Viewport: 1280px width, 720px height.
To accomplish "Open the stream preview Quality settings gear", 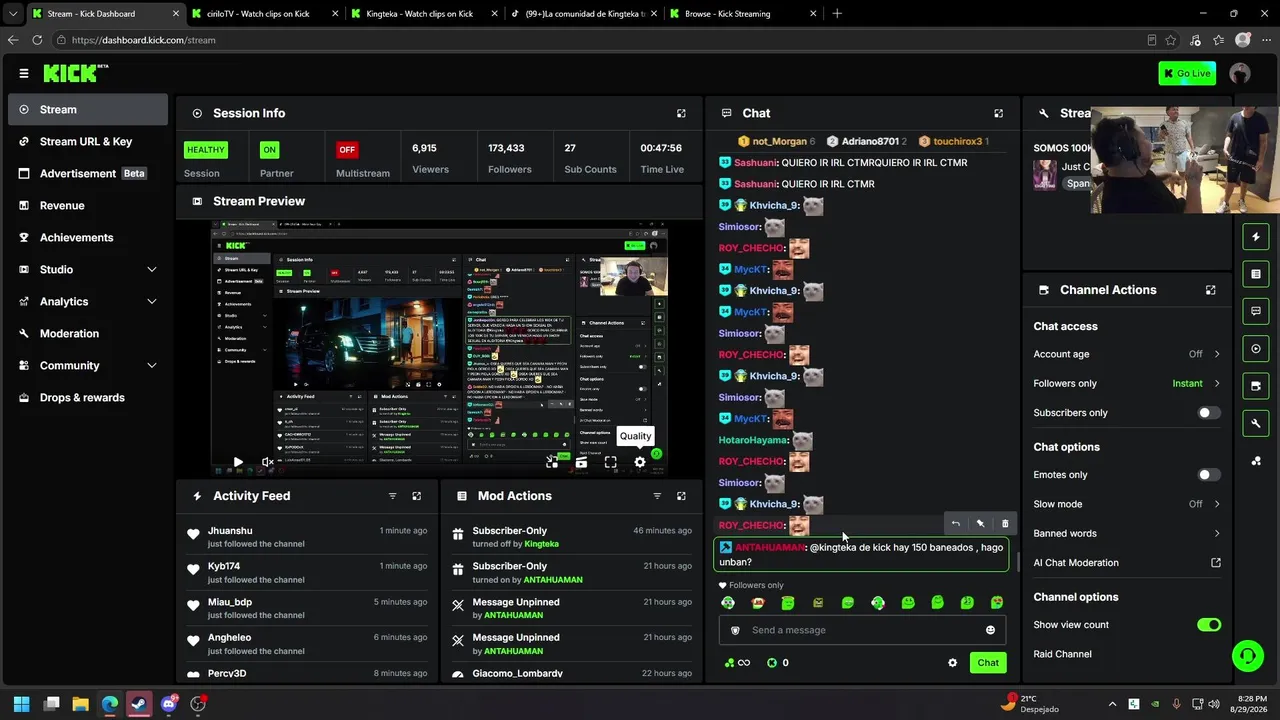I will pos(640,462).
